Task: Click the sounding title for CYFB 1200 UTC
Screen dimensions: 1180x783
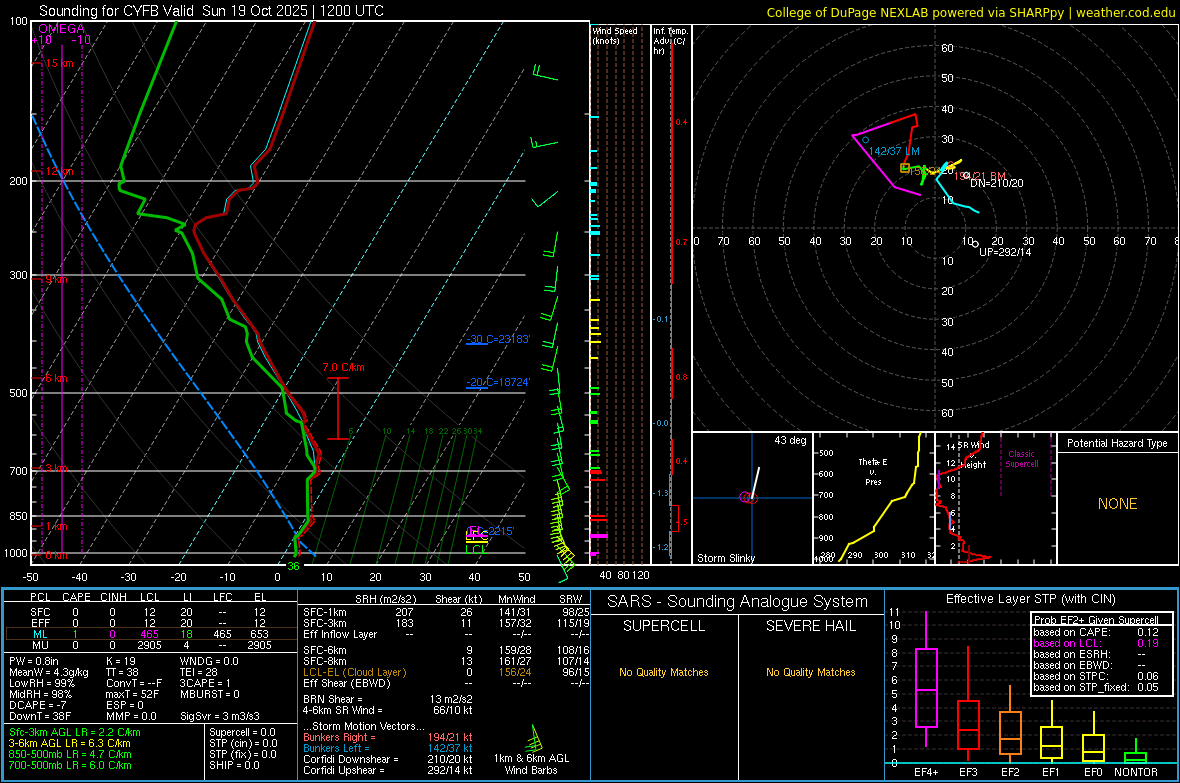Action: click(211, 11)
